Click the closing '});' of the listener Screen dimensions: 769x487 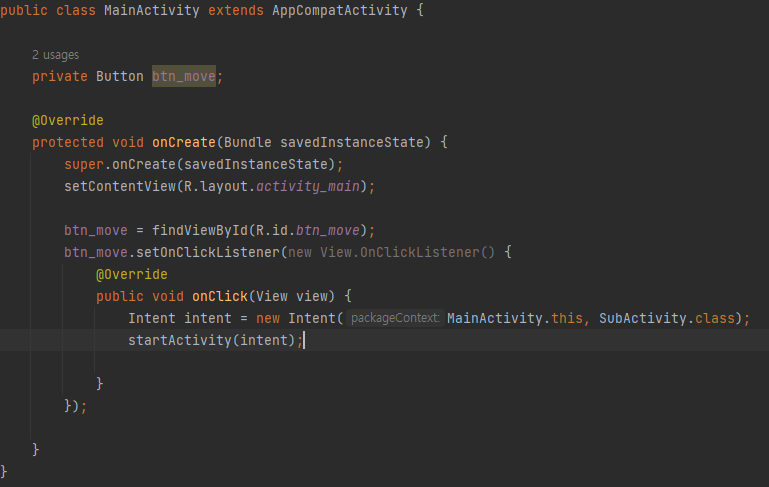tap(76, 406)
